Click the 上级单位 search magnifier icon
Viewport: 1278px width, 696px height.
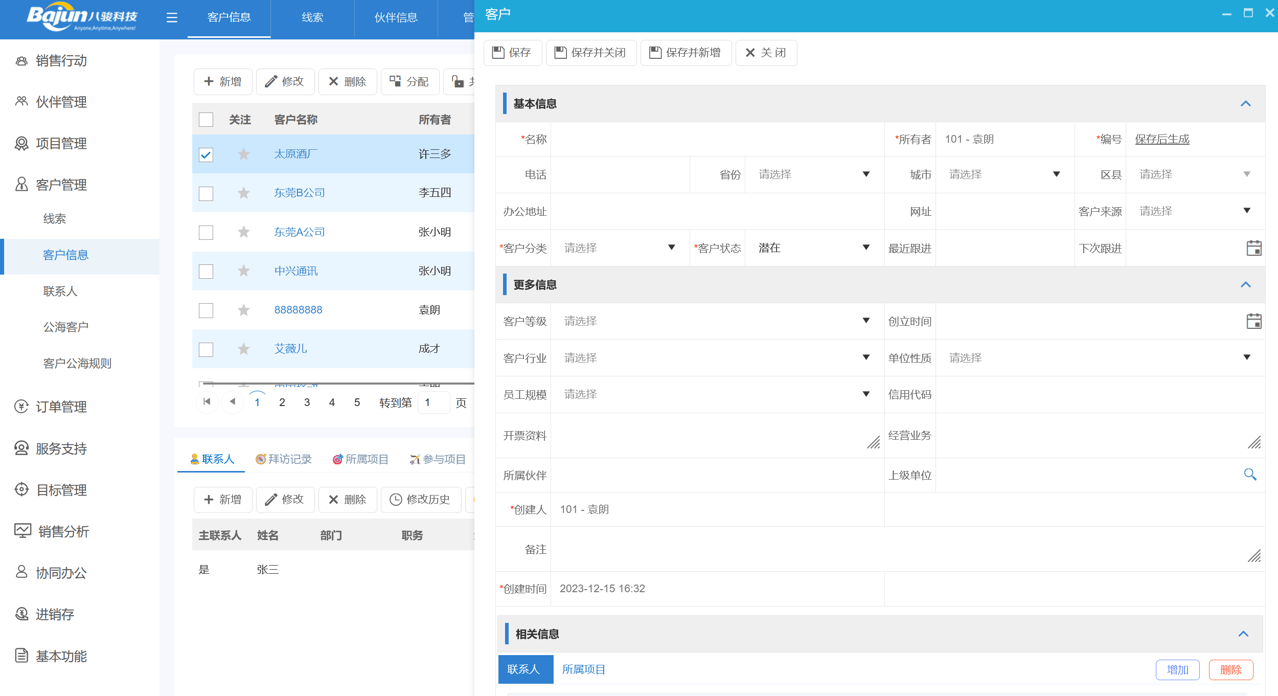[1249, 474]
